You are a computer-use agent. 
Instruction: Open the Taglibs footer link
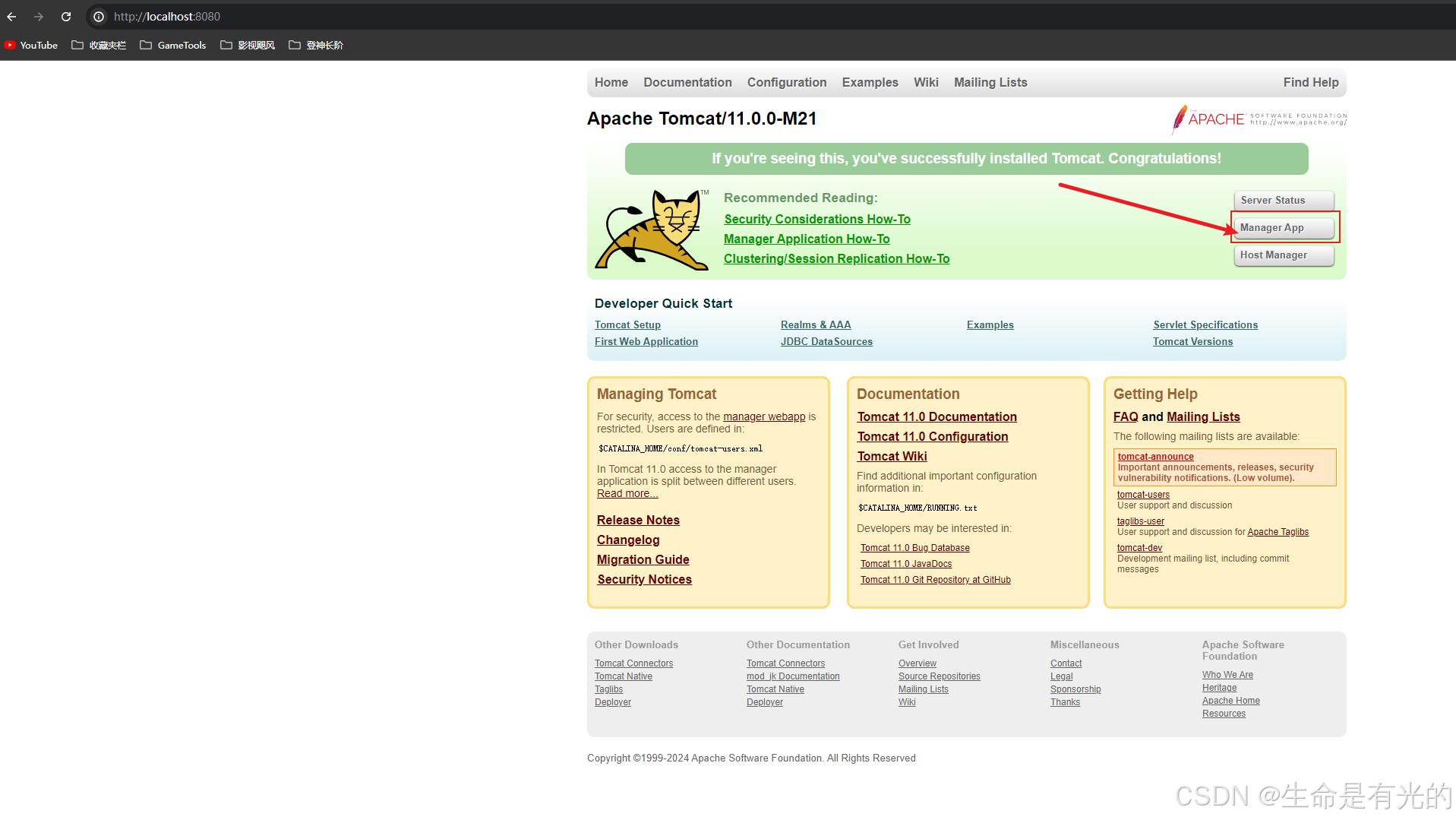(x=608, y=689)
